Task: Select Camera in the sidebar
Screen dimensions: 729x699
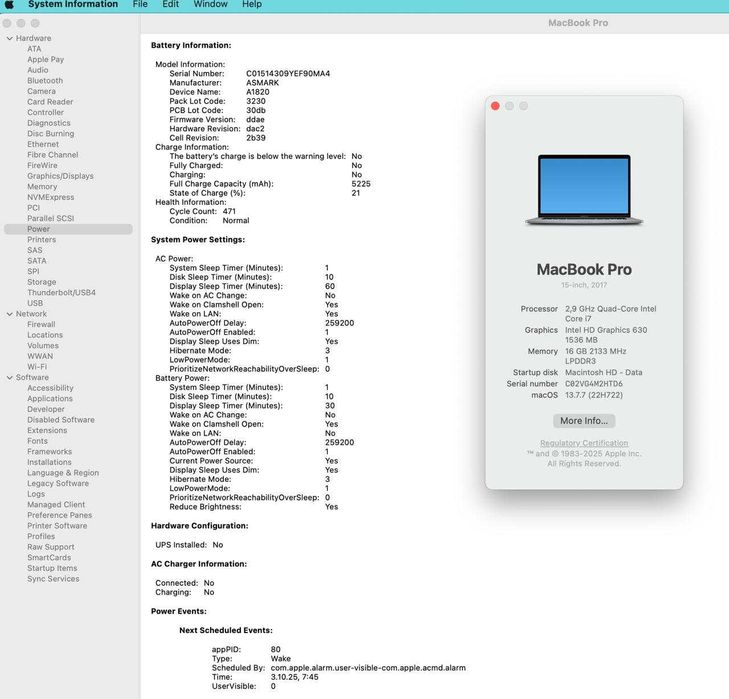Action: click(41, 91)
